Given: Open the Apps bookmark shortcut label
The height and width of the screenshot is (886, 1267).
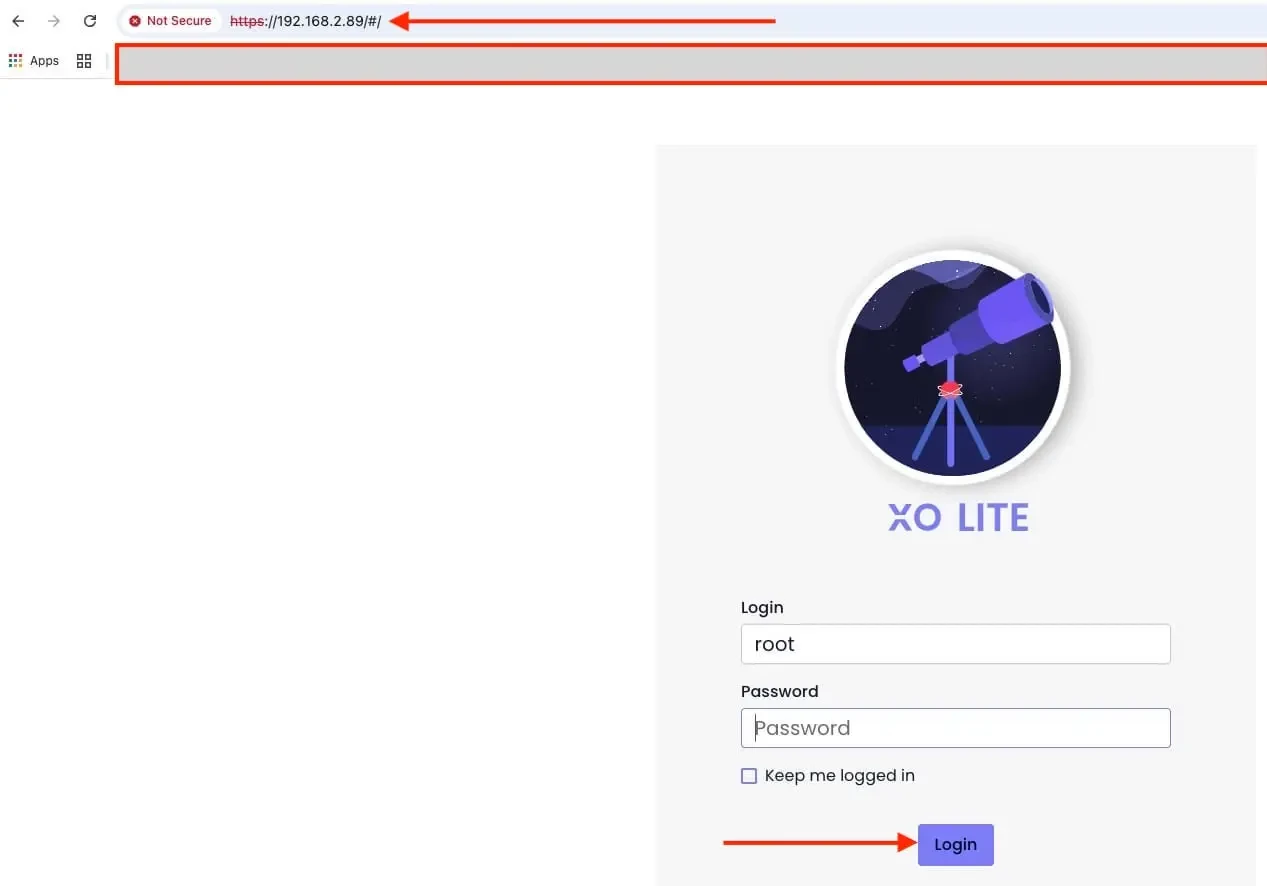Looking at the screenshot, I should [x=44, y=61].
